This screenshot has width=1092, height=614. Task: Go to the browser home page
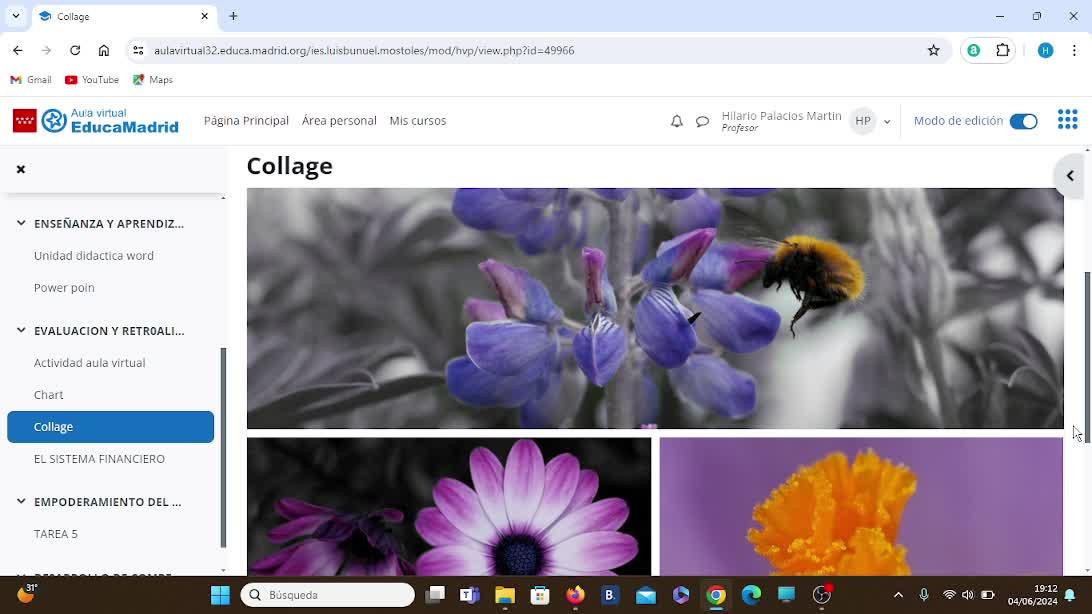pyautogui.click(x=104, y=50)
